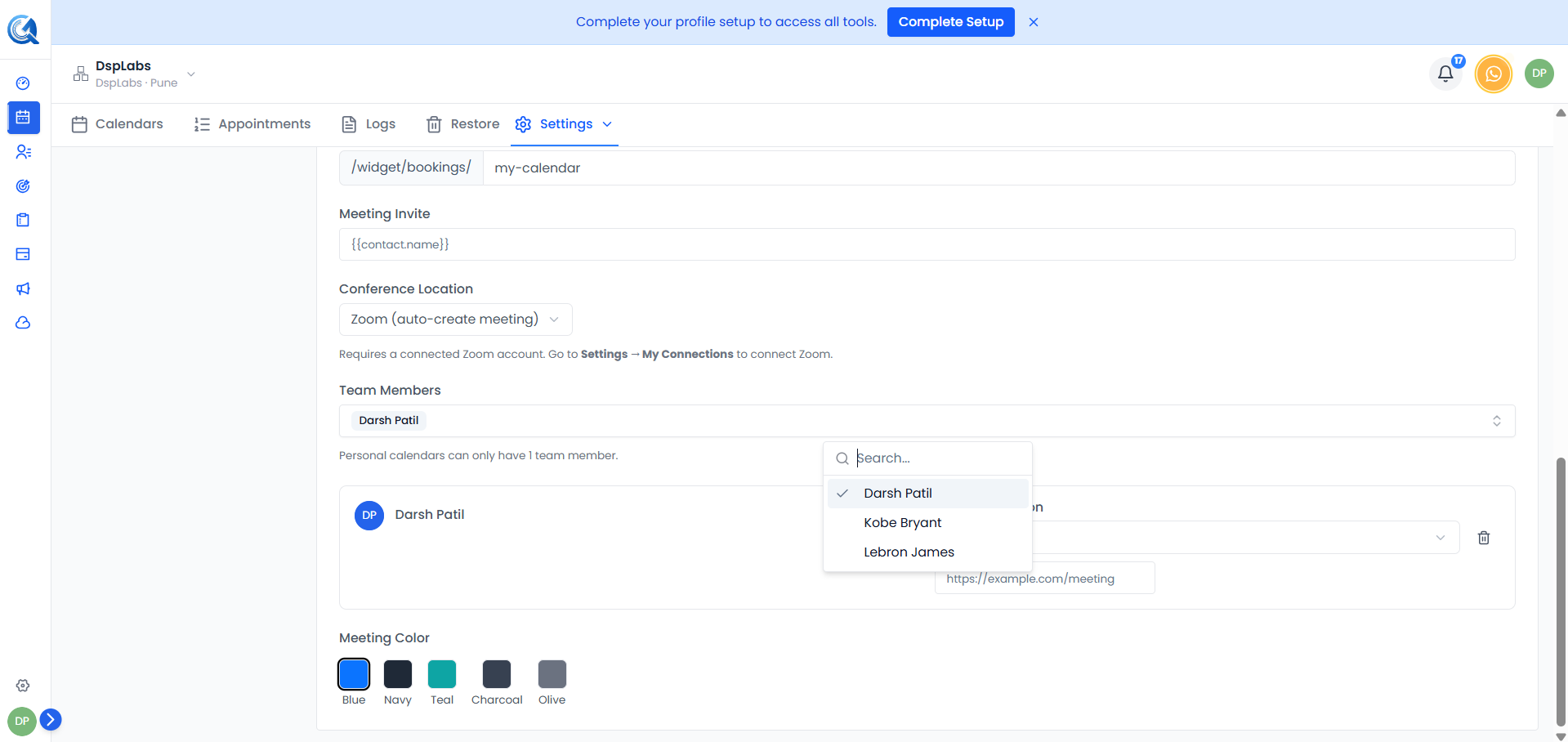Open Conference Location Zoom dropdown
Image resolution: width=1568 pixels, height=742 pixels.
click(456, 320)
